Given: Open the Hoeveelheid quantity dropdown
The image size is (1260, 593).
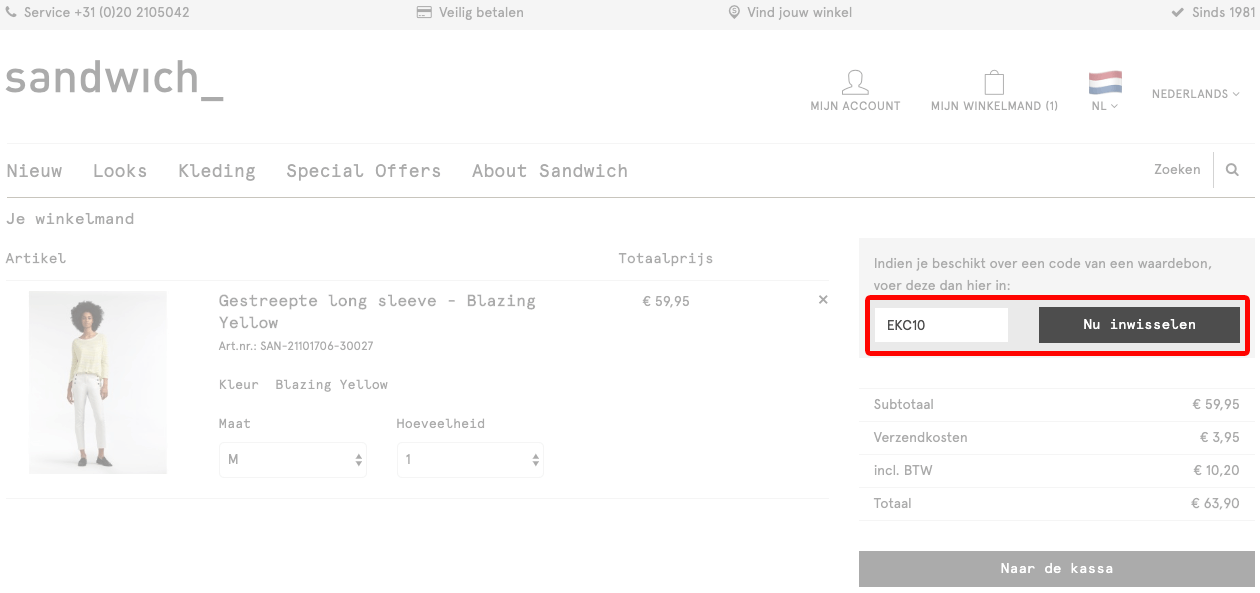Looking at the screenshot, I should tap(470, 460).
